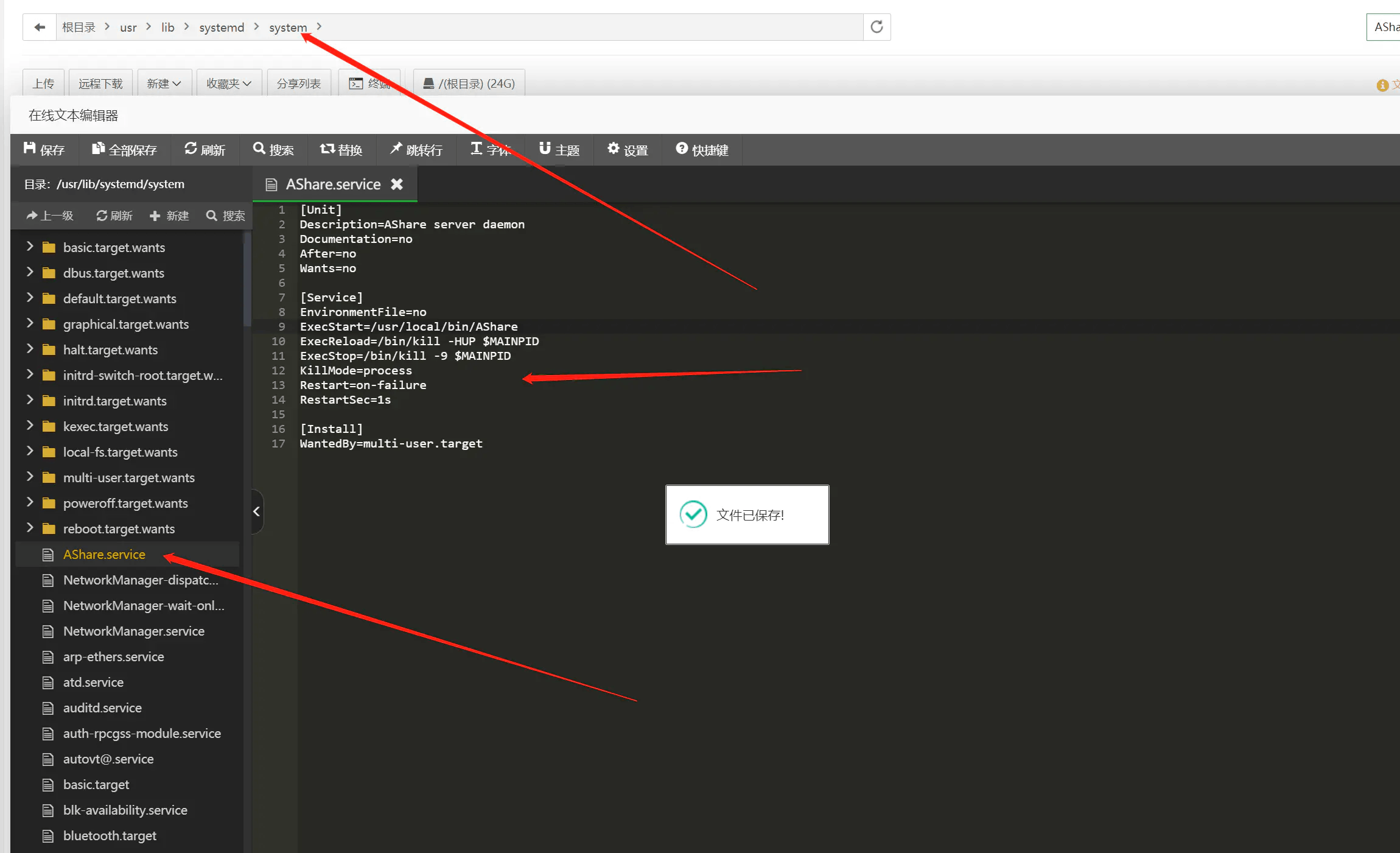Click Save All (全部保存) in editor toolbar
This screenshot has height=853, width=1400.
pyautogui.click(x=124, y=150)
